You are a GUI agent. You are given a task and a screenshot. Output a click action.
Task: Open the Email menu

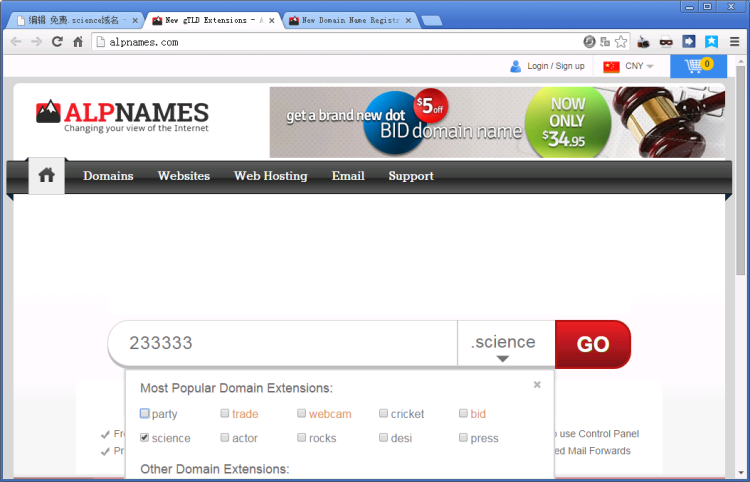pyautogui.click(x=348, y=176)
